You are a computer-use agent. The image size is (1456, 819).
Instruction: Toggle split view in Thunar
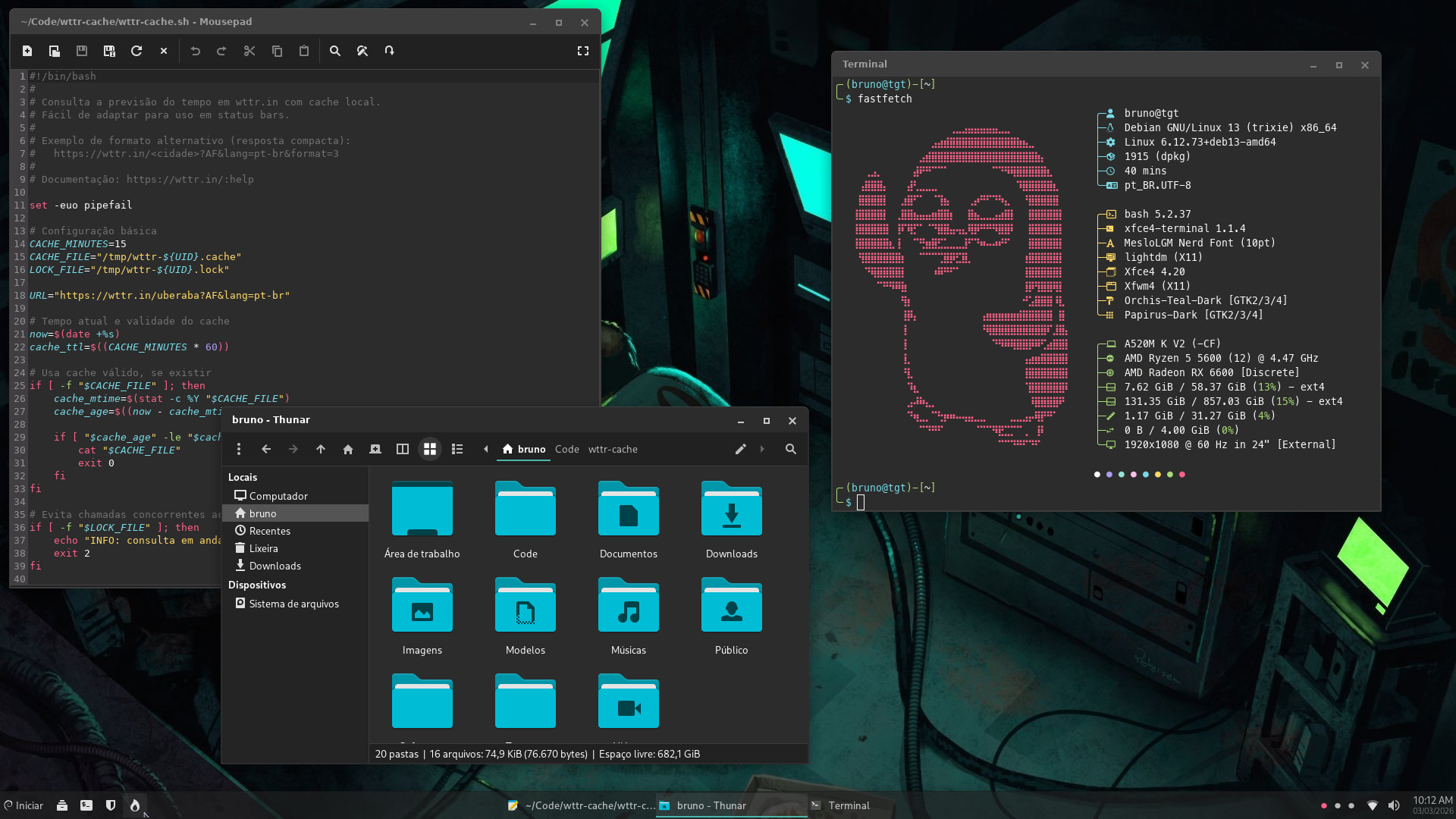(x=403, y=449)
